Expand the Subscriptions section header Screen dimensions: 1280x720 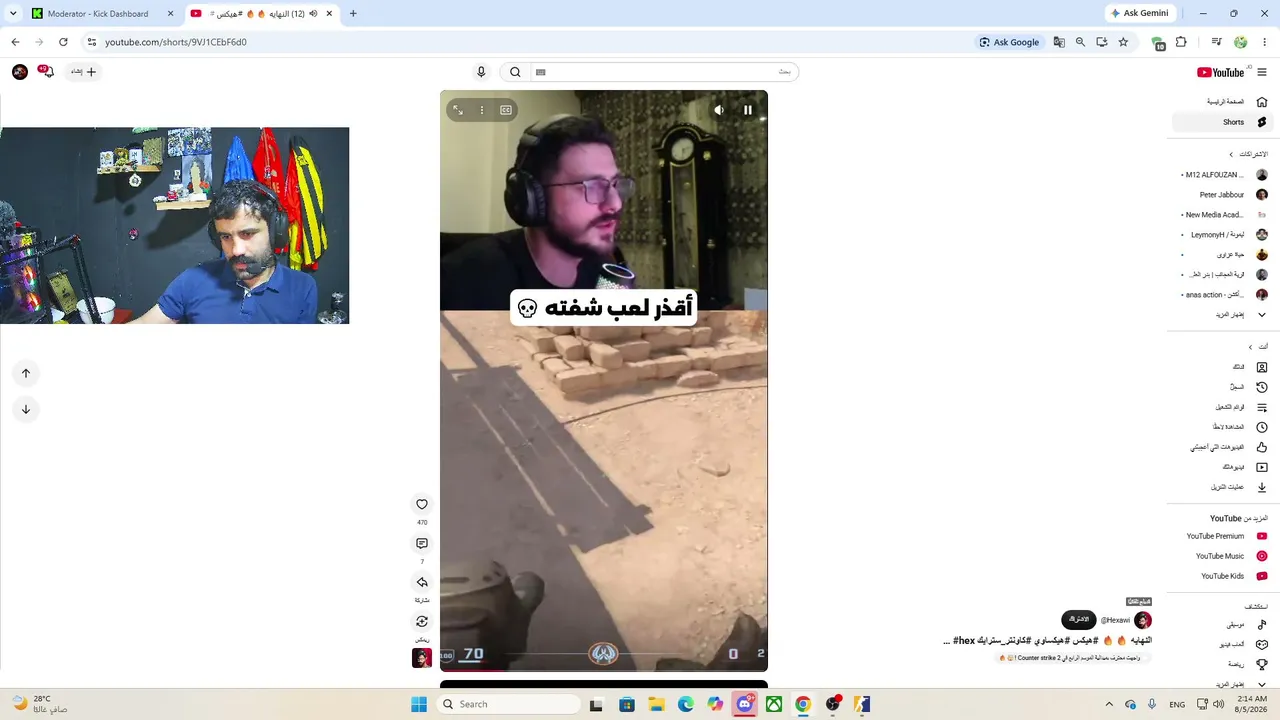[1248, 154]
